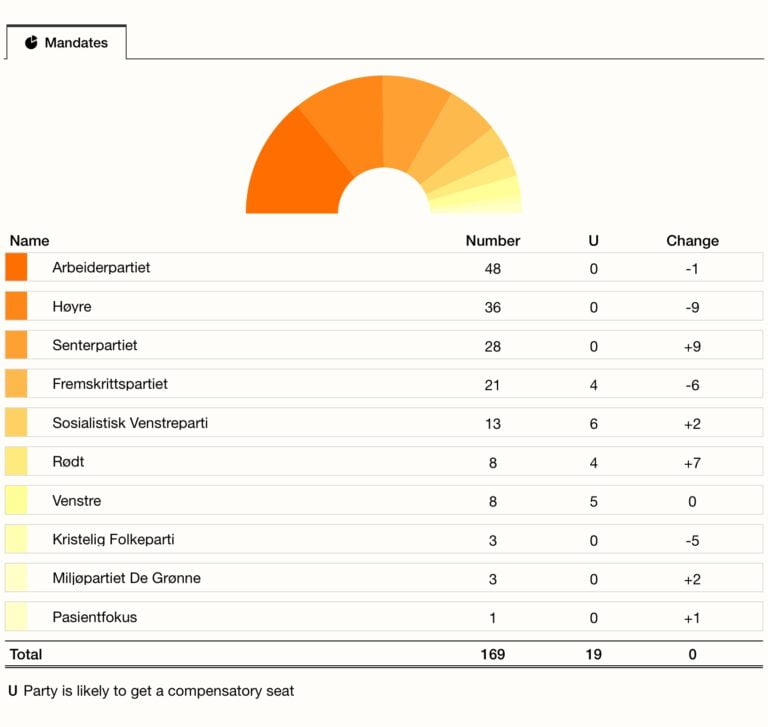Click the Number column header
This screenshot has height=727, width=768.
coord(493,241)
